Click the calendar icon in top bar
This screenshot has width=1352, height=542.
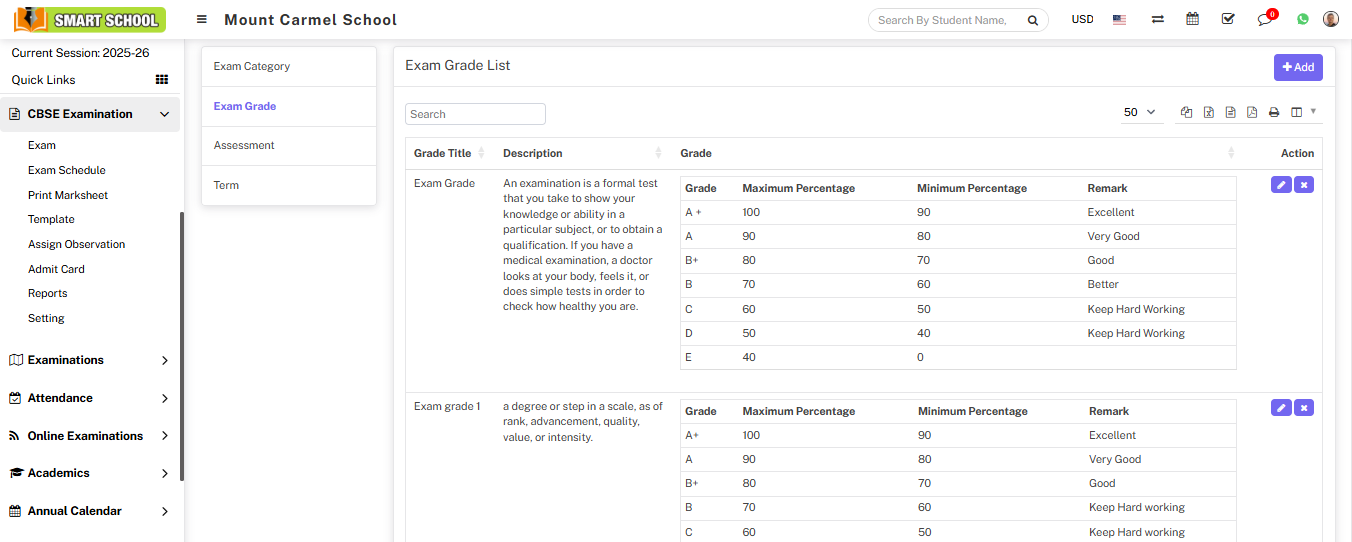pyautogui.click(x=1192, y=19)
